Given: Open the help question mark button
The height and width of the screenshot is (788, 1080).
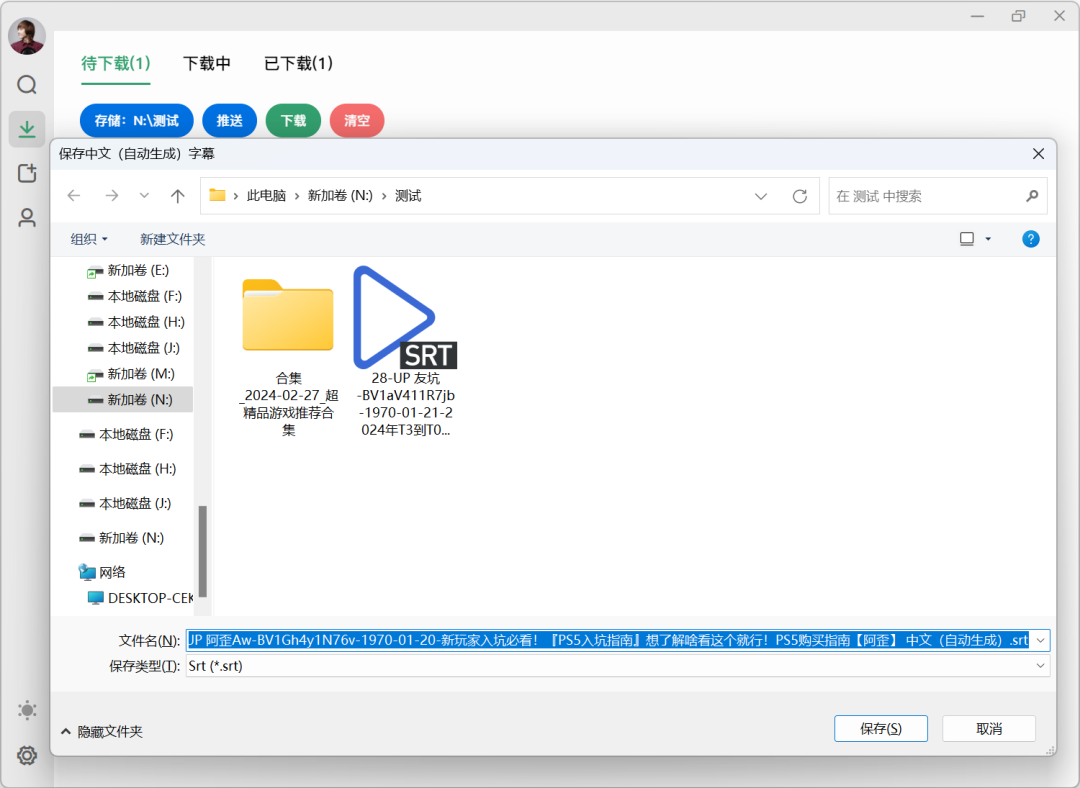Looking at the screenshot, I should (x=1030, y=239).
